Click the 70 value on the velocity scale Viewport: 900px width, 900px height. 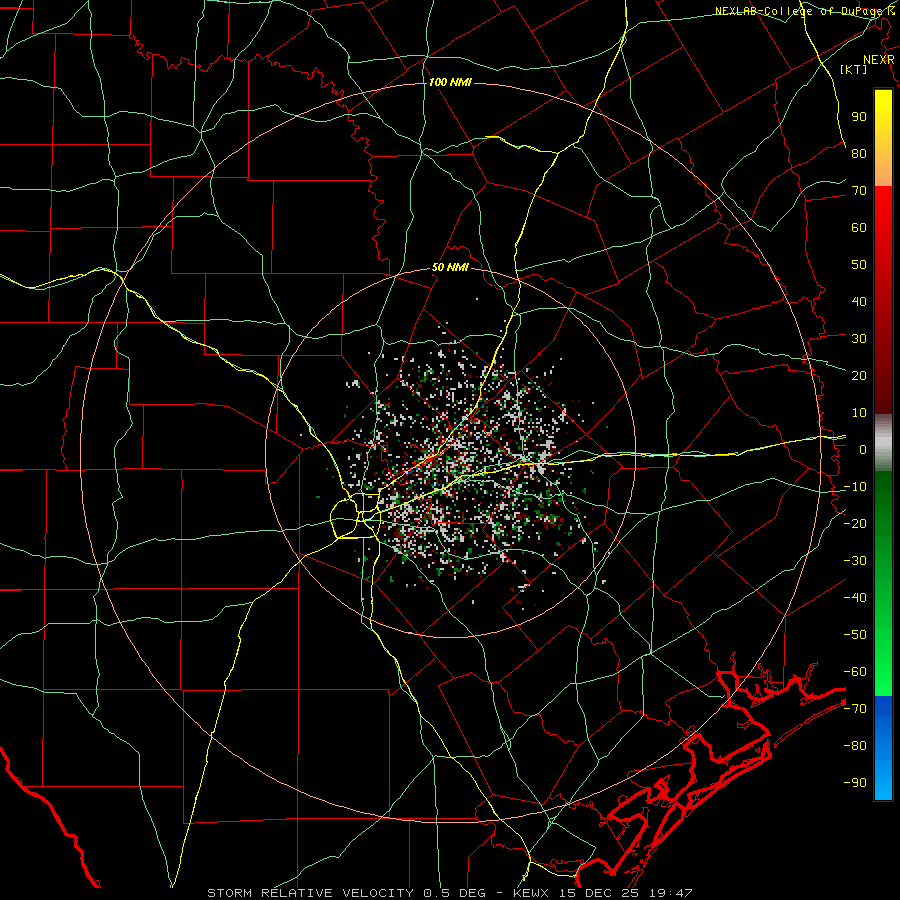(x=859, y=191)
